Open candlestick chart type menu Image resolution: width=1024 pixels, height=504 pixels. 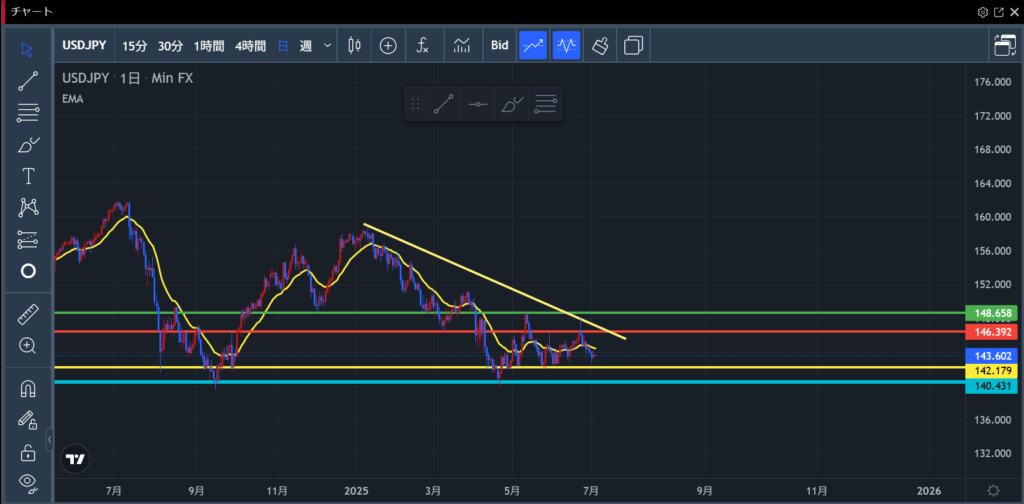pyautogui.click(x=355, y=46)
